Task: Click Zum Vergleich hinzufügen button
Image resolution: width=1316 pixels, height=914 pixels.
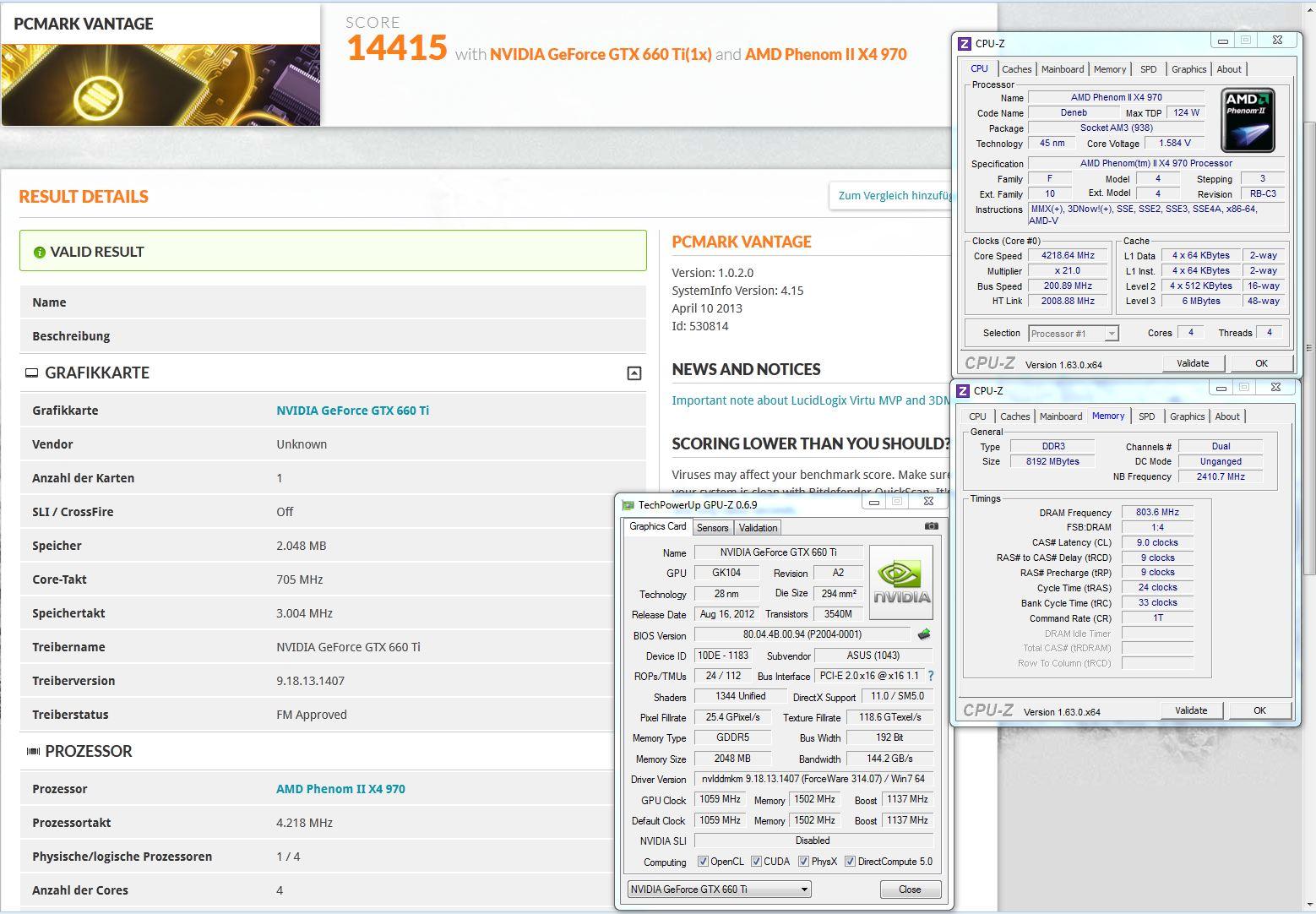Action: pyautogui.click(x=891, y=195)
